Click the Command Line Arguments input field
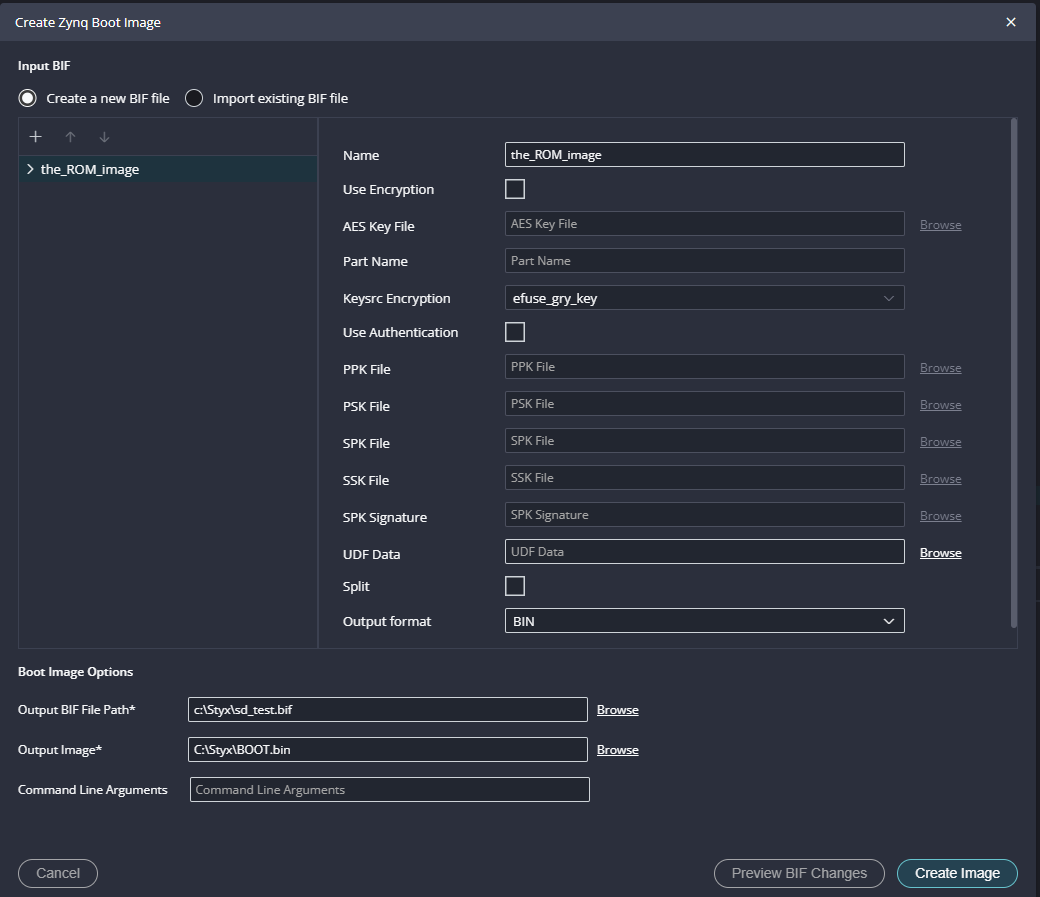This screenshot has width=1040, height=897. (x=389, y=790)
